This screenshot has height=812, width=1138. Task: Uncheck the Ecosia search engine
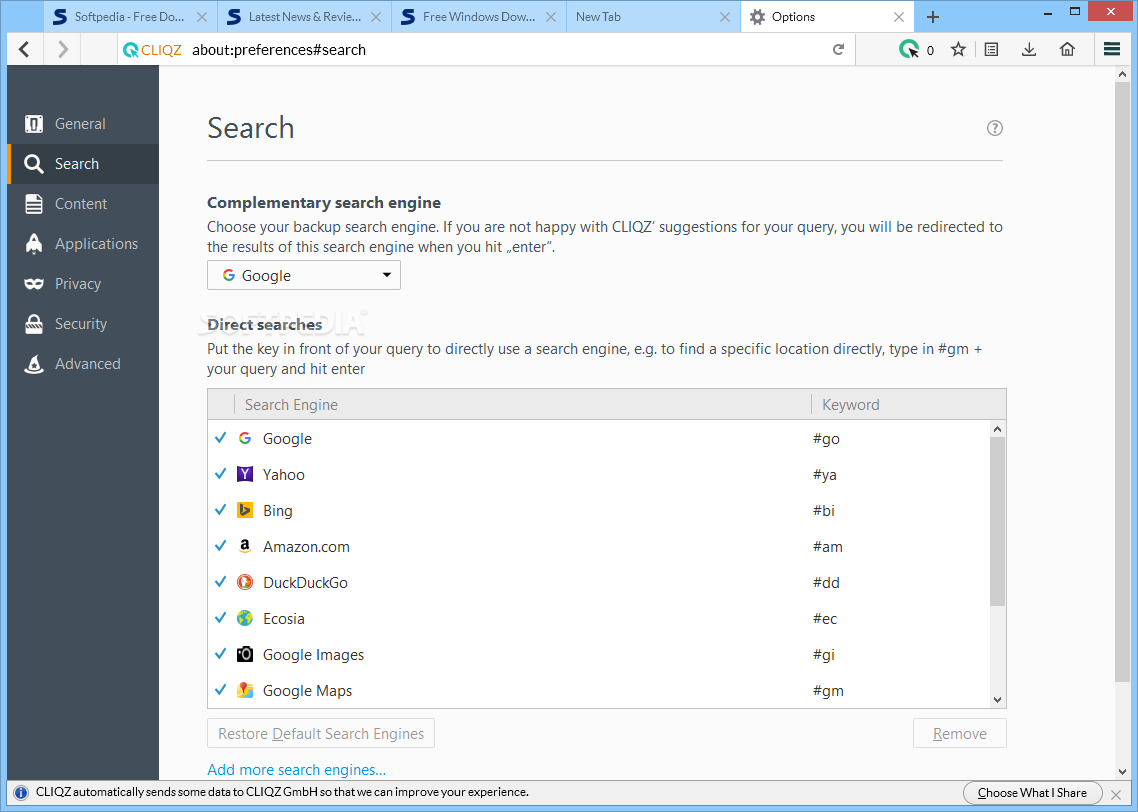click(221, 618)
